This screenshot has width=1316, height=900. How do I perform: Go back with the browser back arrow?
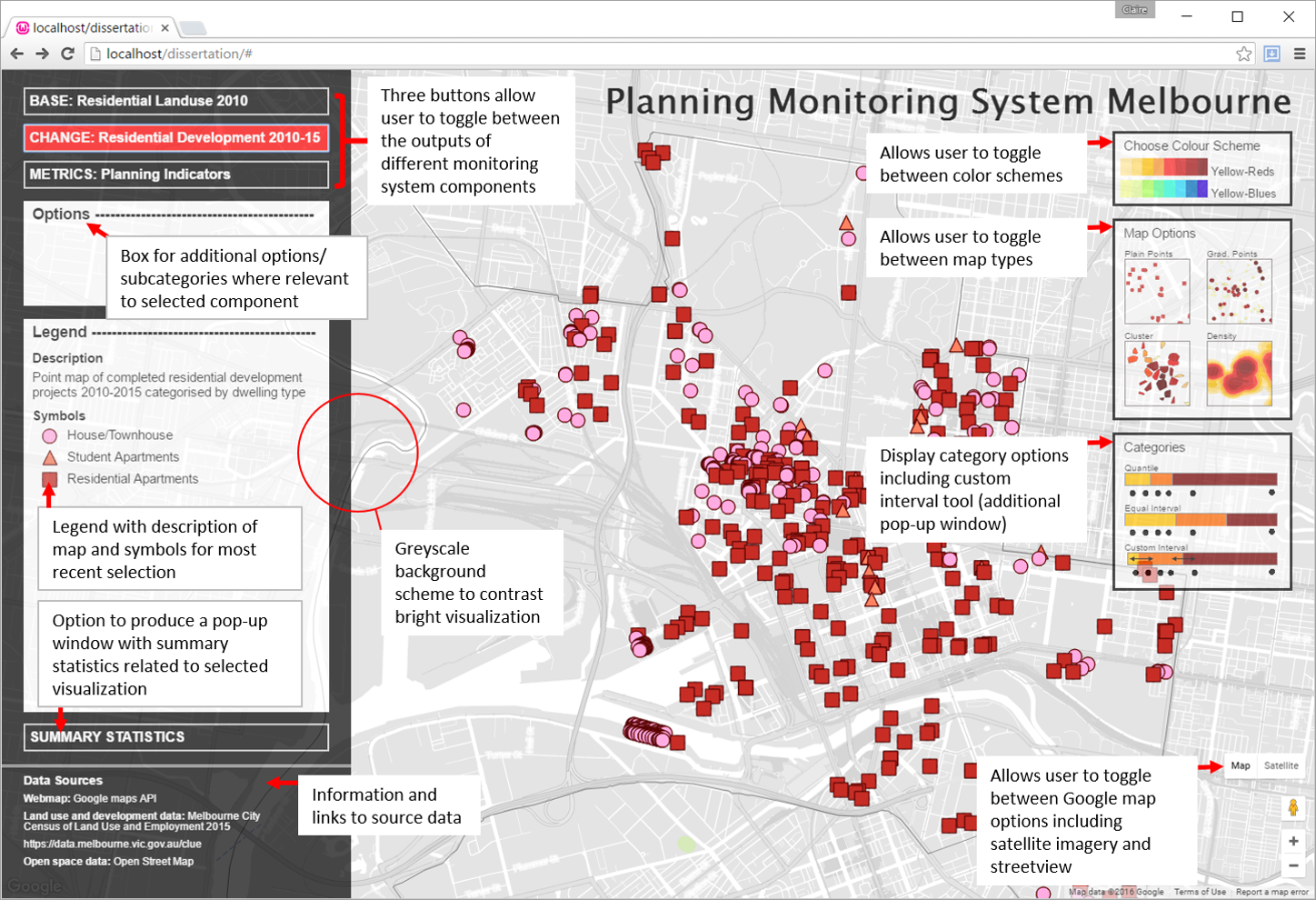(16, 54)
